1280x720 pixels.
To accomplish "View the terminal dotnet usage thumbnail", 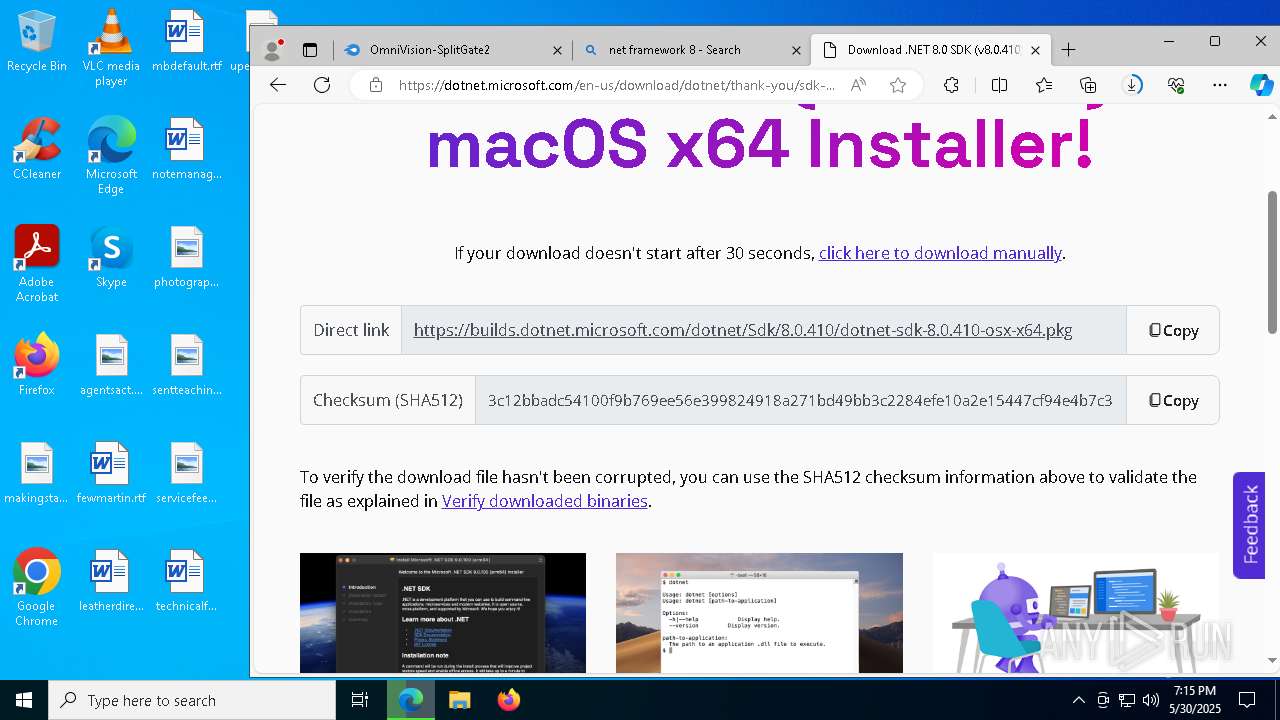I will click(759, 613).
